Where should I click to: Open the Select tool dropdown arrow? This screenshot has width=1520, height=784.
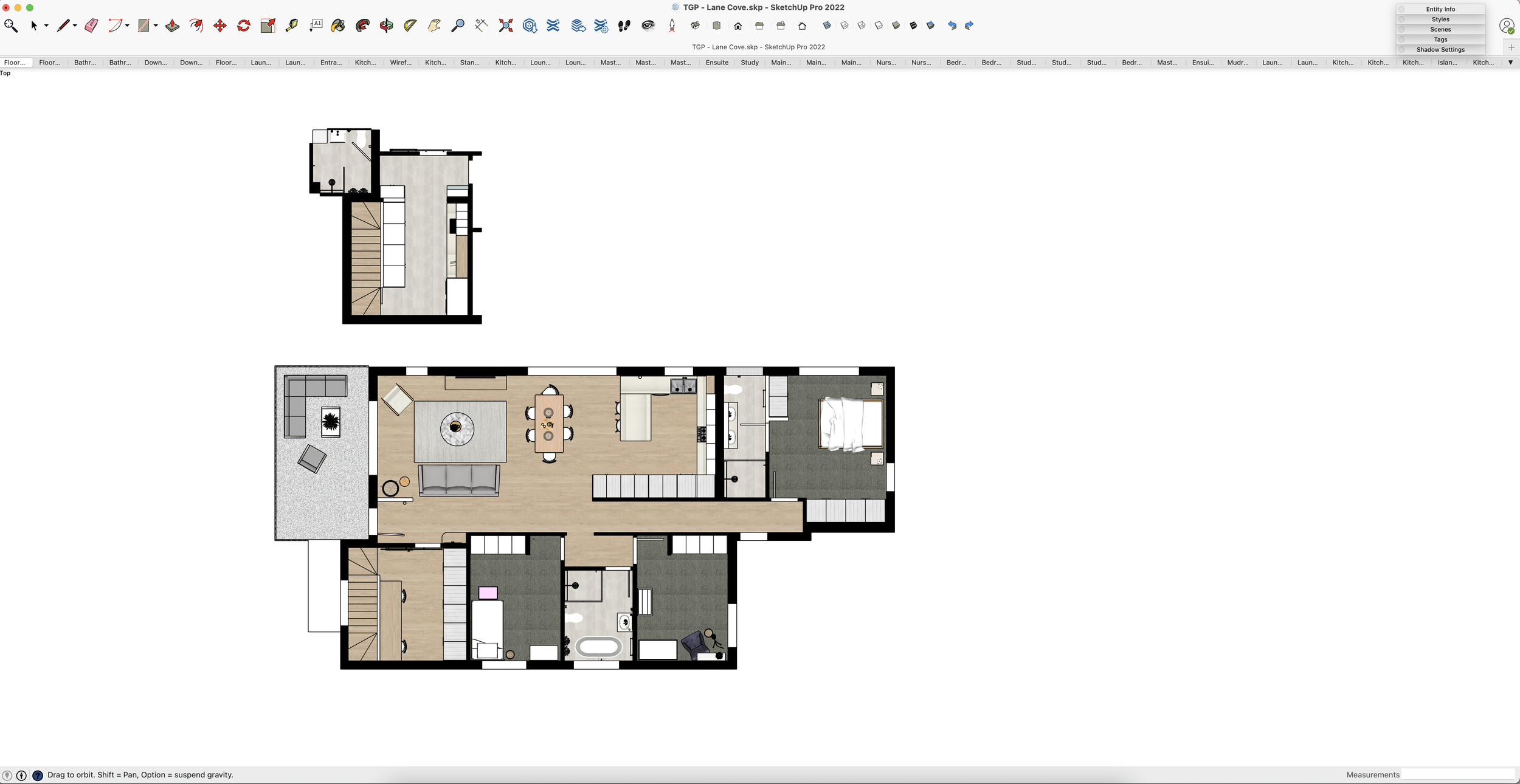(x=46, y=26)
